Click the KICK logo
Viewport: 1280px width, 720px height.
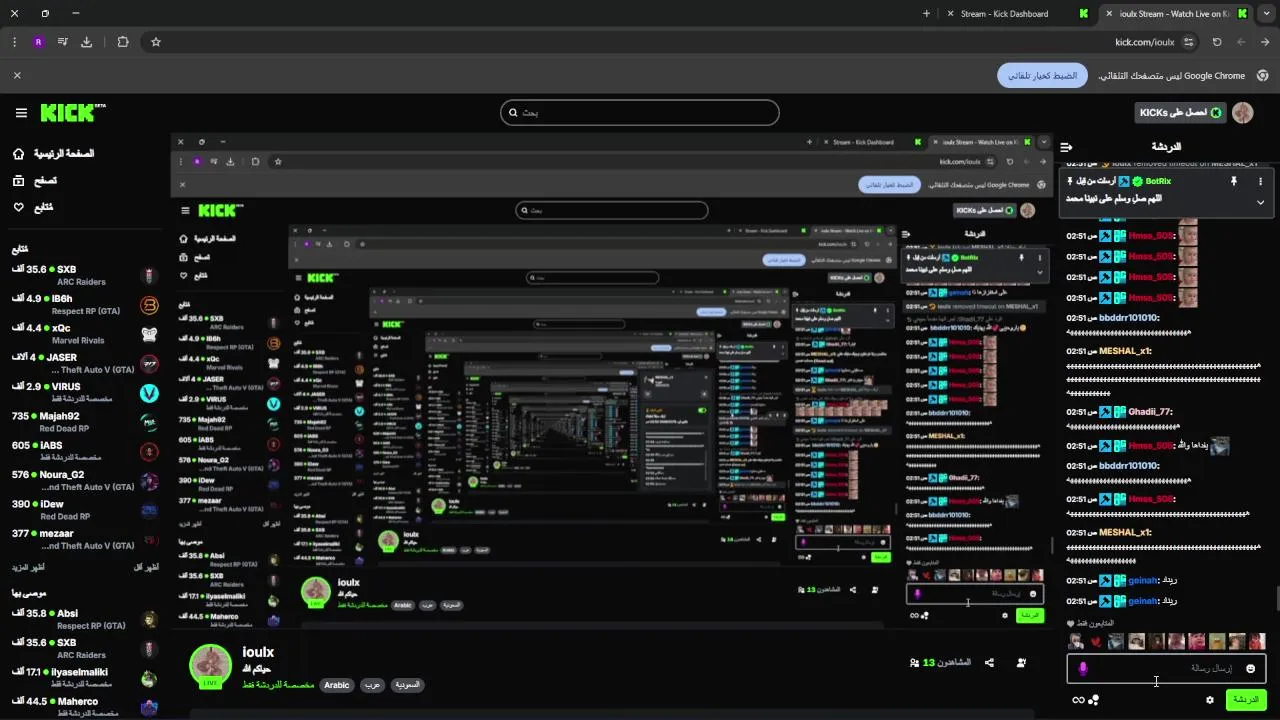pyautogui.click(x=73, y=113)
